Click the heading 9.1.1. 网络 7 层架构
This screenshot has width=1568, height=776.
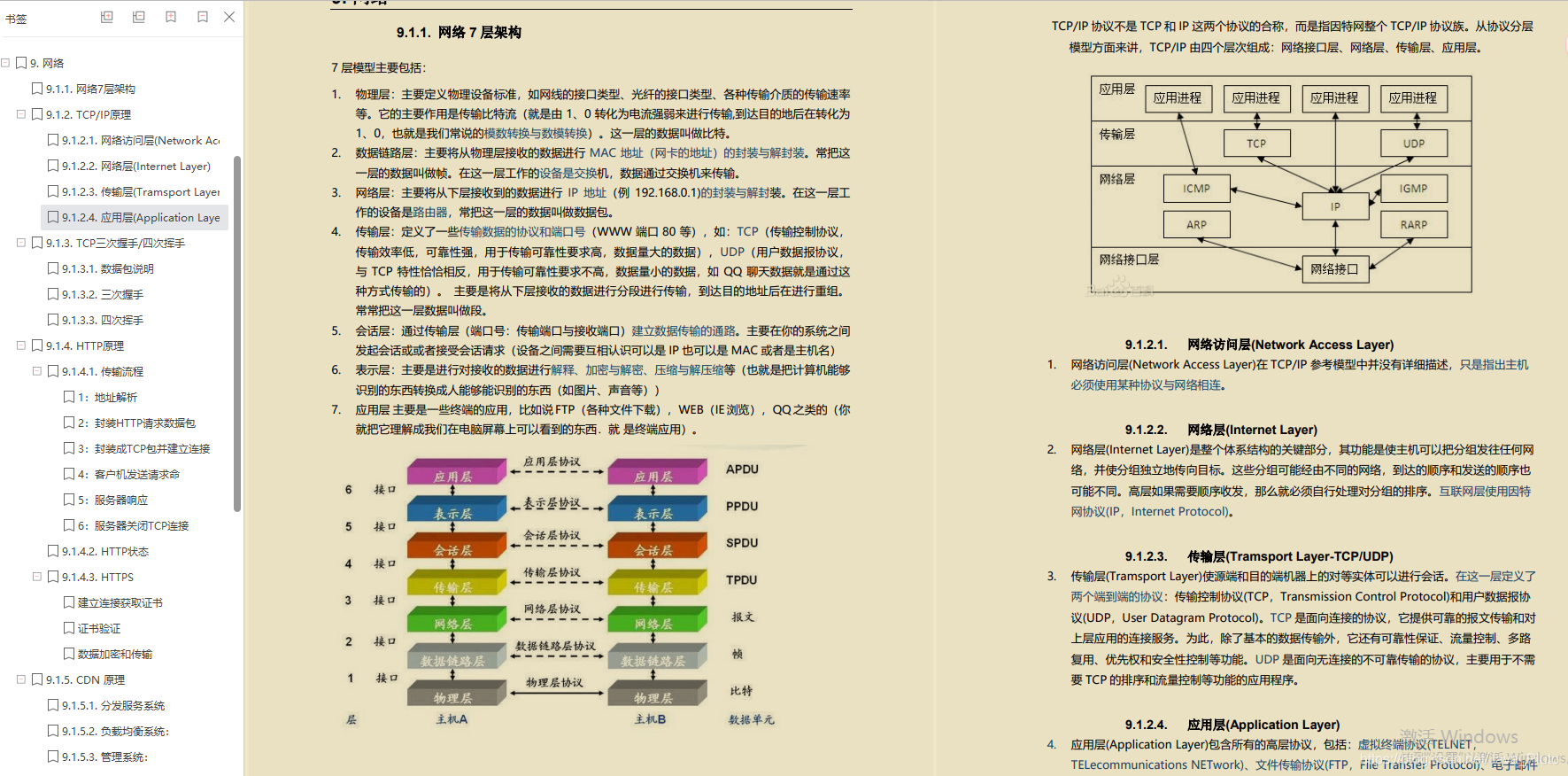[x=459, y=33]
